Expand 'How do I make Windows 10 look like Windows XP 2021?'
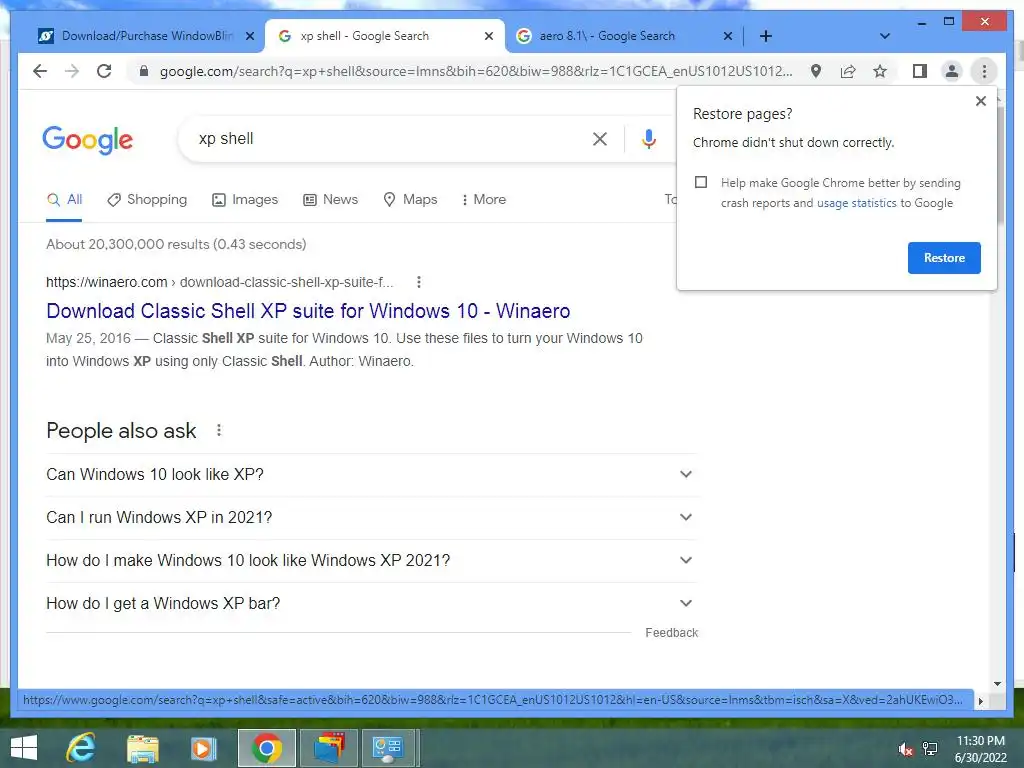The height and width of the screenshot is (768, 1024). (371, 561)
